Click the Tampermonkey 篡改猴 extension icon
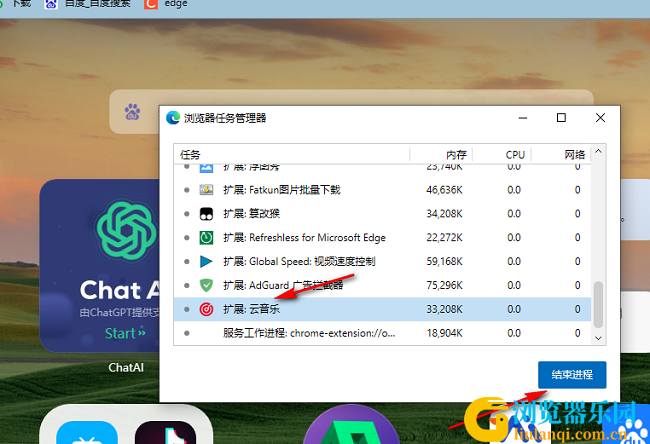 (206, 214)
